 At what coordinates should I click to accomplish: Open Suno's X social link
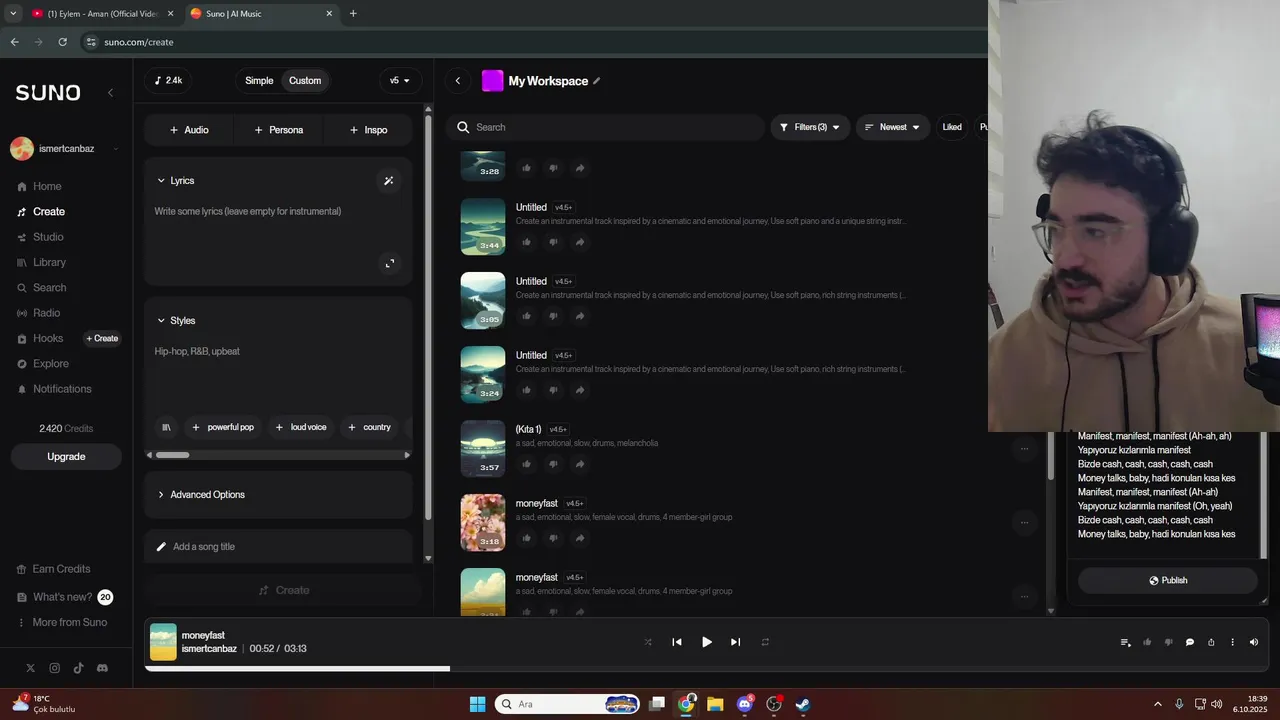pyautogui.click(x=30, y=668)
